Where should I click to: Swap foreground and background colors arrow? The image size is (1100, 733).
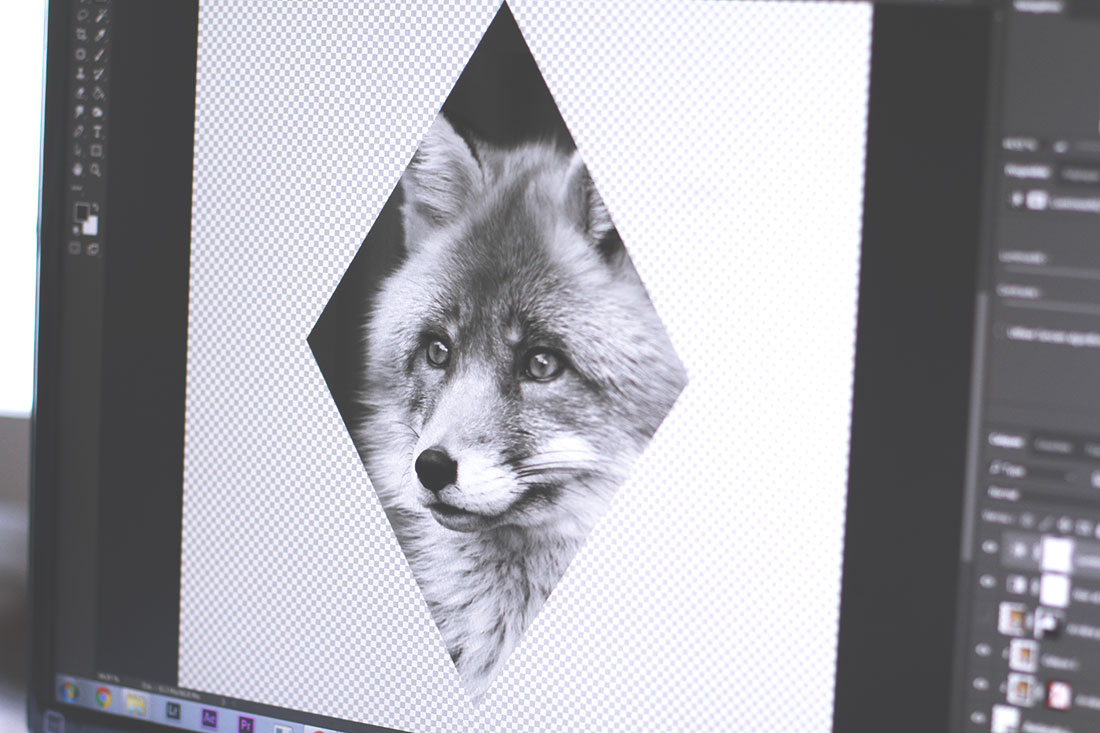(95, 207)
